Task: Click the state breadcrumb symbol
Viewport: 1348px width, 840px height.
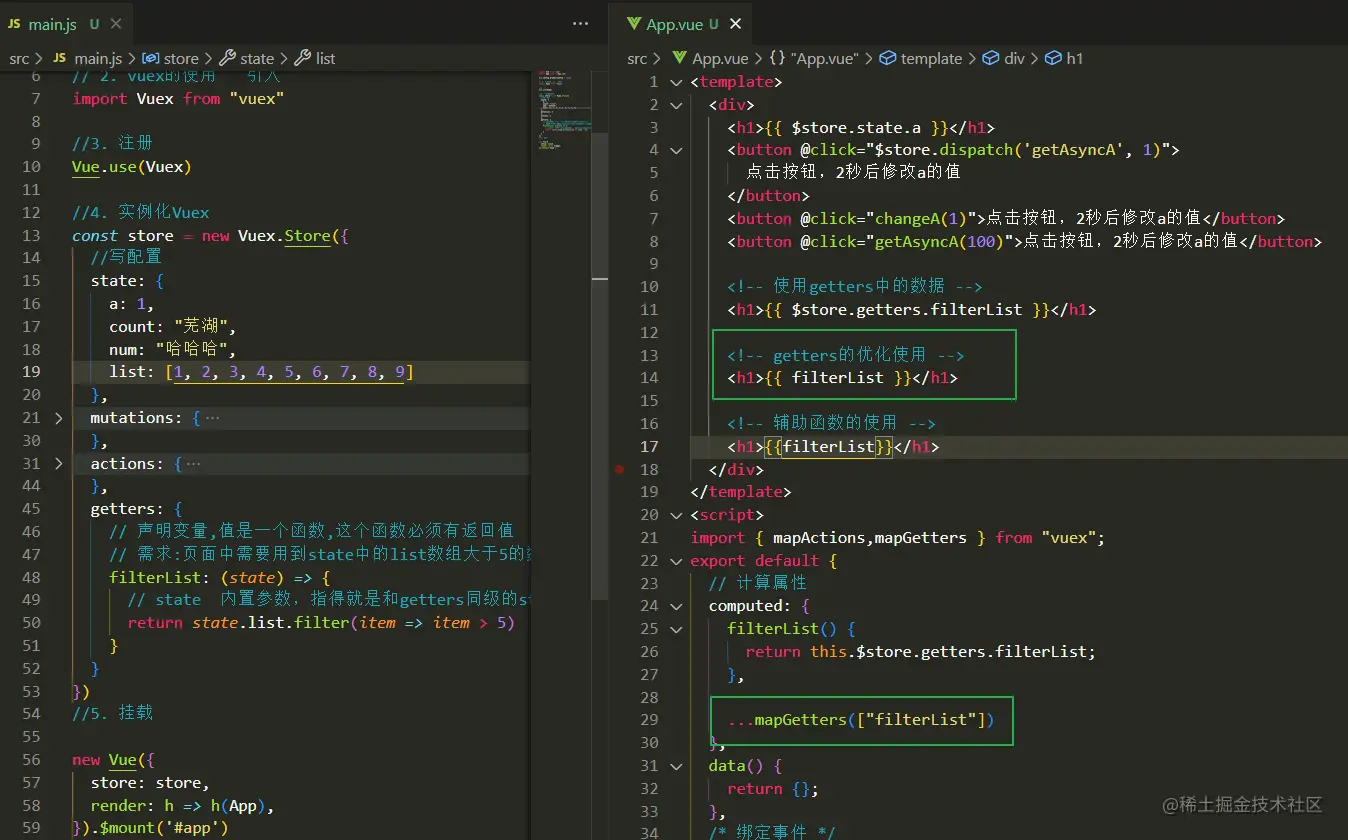Action: [x=247, y=59]
